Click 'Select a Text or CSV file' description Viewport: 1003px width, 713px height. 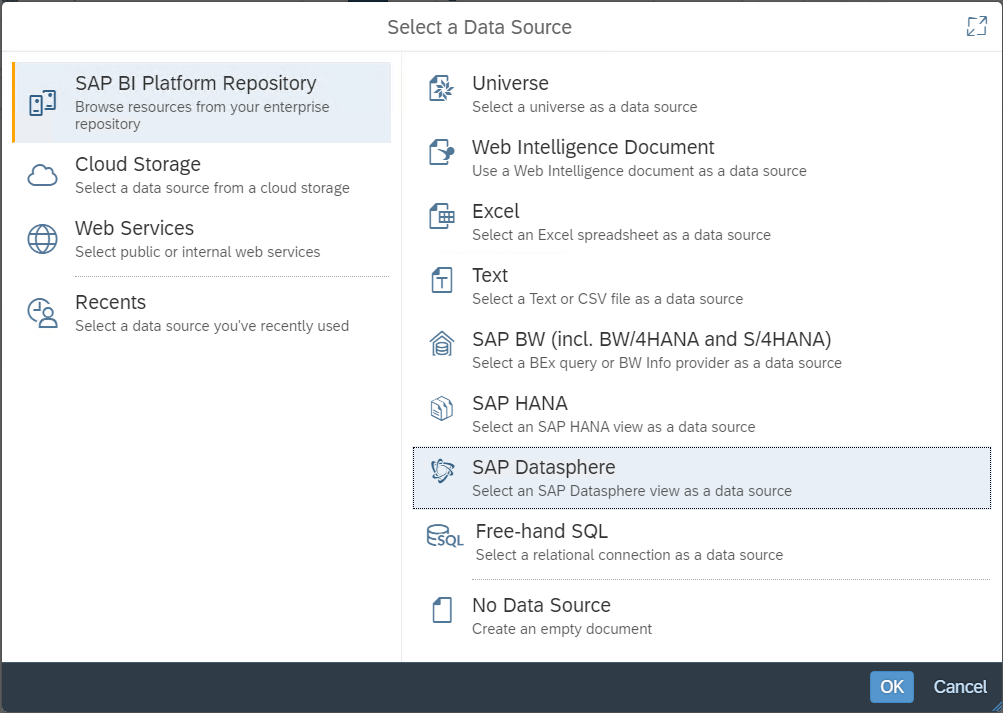tap(608, 299)
